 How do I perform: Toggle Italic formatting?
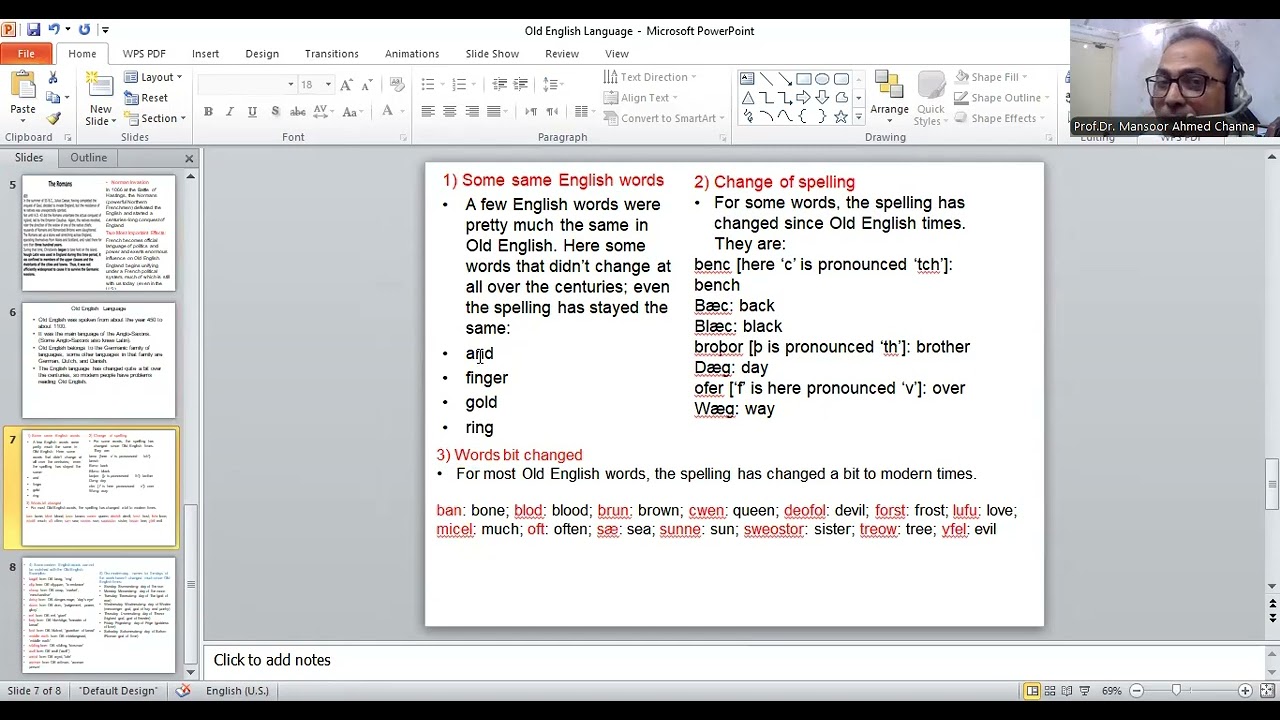230,112
